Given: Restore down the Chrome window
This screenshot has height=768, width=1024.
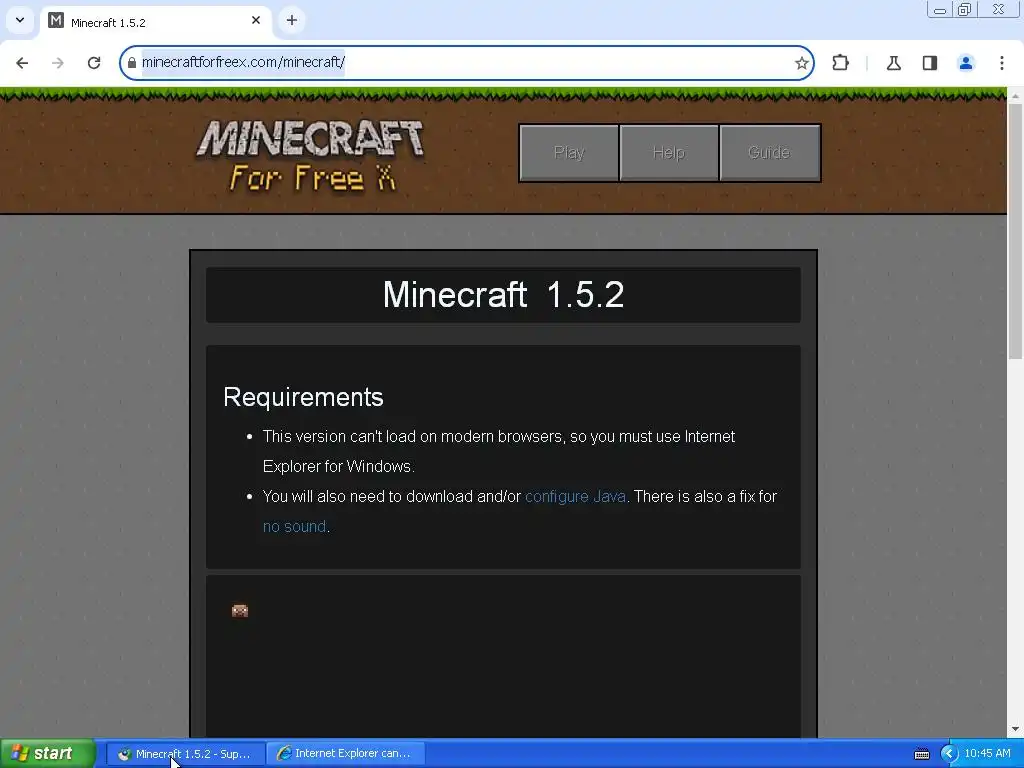Looking at the screenshot, I should pos(965,10).
